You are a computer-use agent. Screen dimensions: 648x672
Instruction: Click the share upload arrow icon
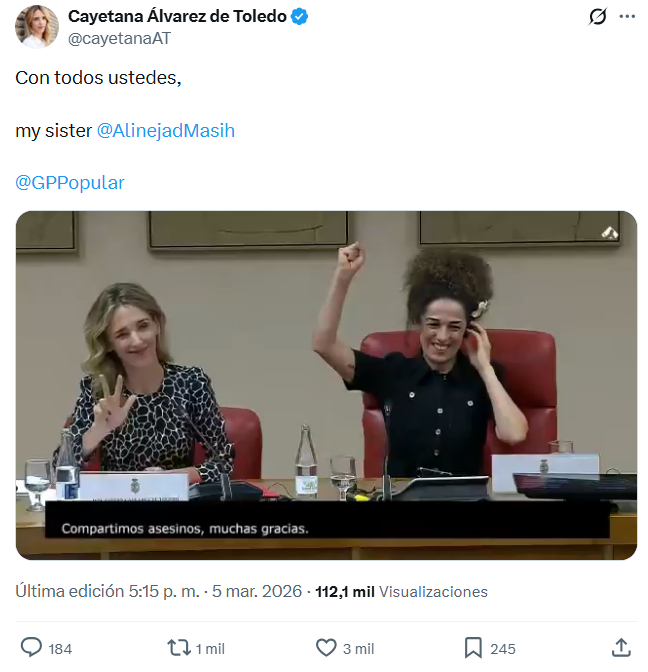tap(621, 648)
